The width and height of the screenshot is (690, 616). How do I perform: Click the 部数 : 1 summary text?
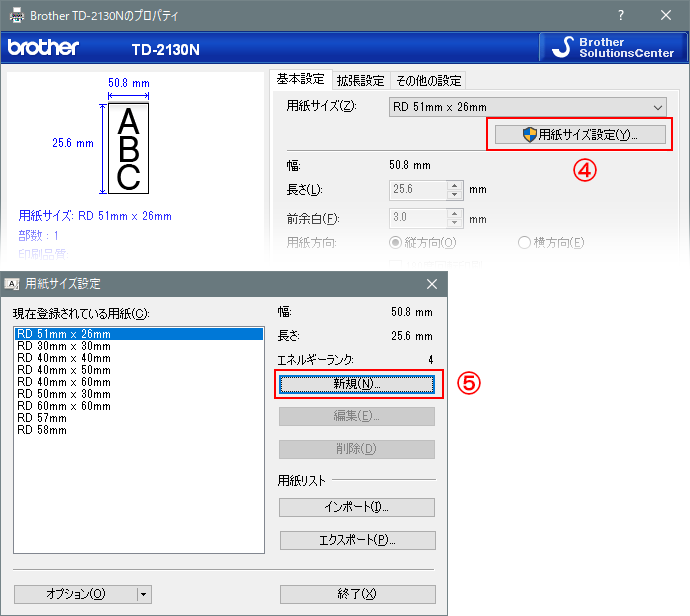click(38, 236)
